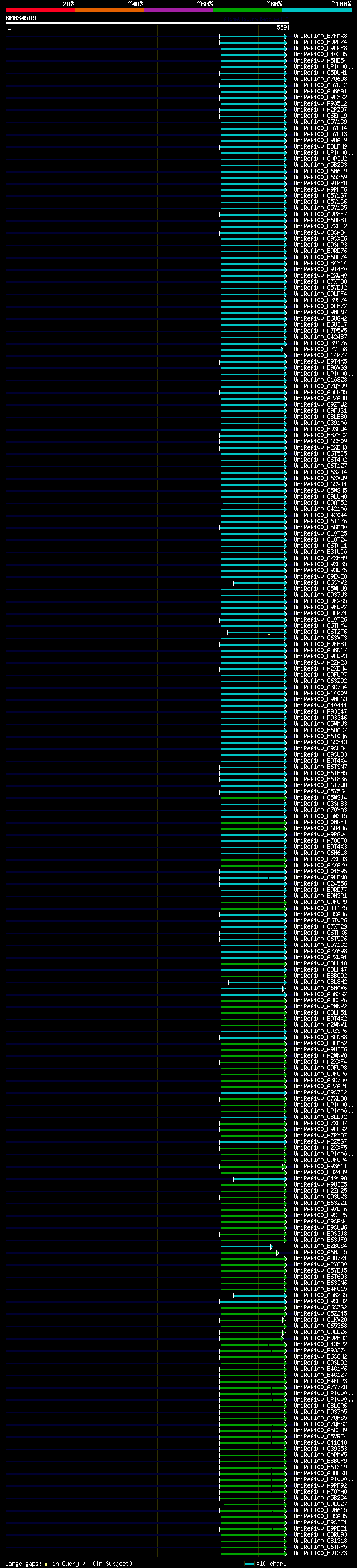Open hit UniRef100_Q5VRF4
357x1568 pixels.
(321, 1437)
